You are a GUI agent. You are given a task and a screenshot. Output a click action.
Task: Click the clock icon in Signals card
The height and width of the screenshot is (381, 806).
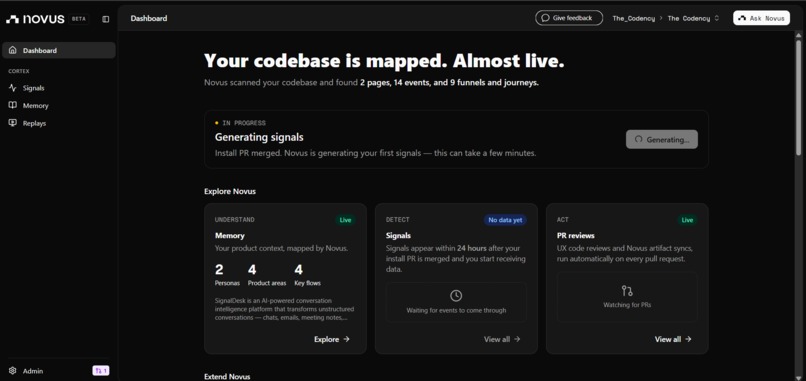point(456,296)
